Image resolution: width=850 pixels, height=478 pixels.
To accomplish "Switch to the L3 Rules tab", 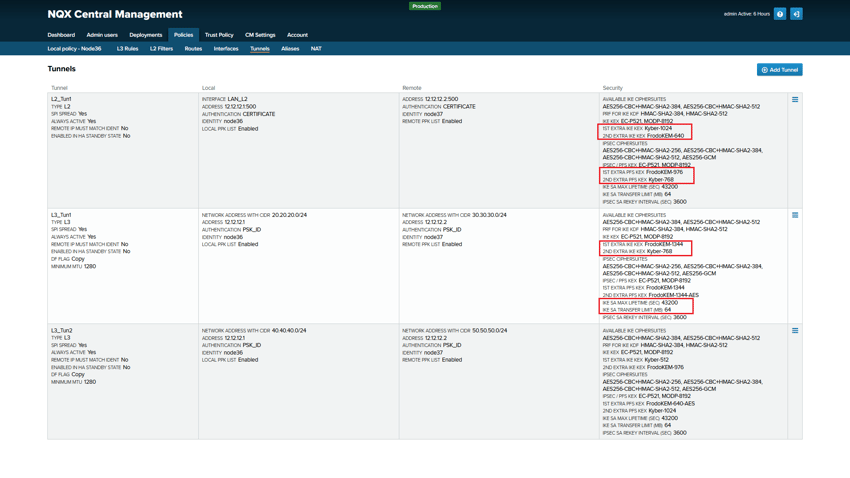I will point(127,49).
